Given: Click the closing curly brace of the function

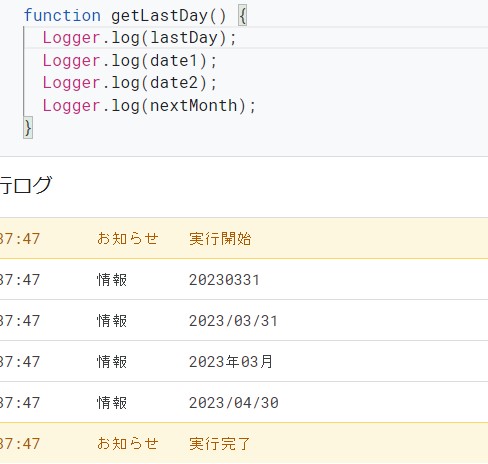Looking at the screenshot, I should (x=28, y=128).
